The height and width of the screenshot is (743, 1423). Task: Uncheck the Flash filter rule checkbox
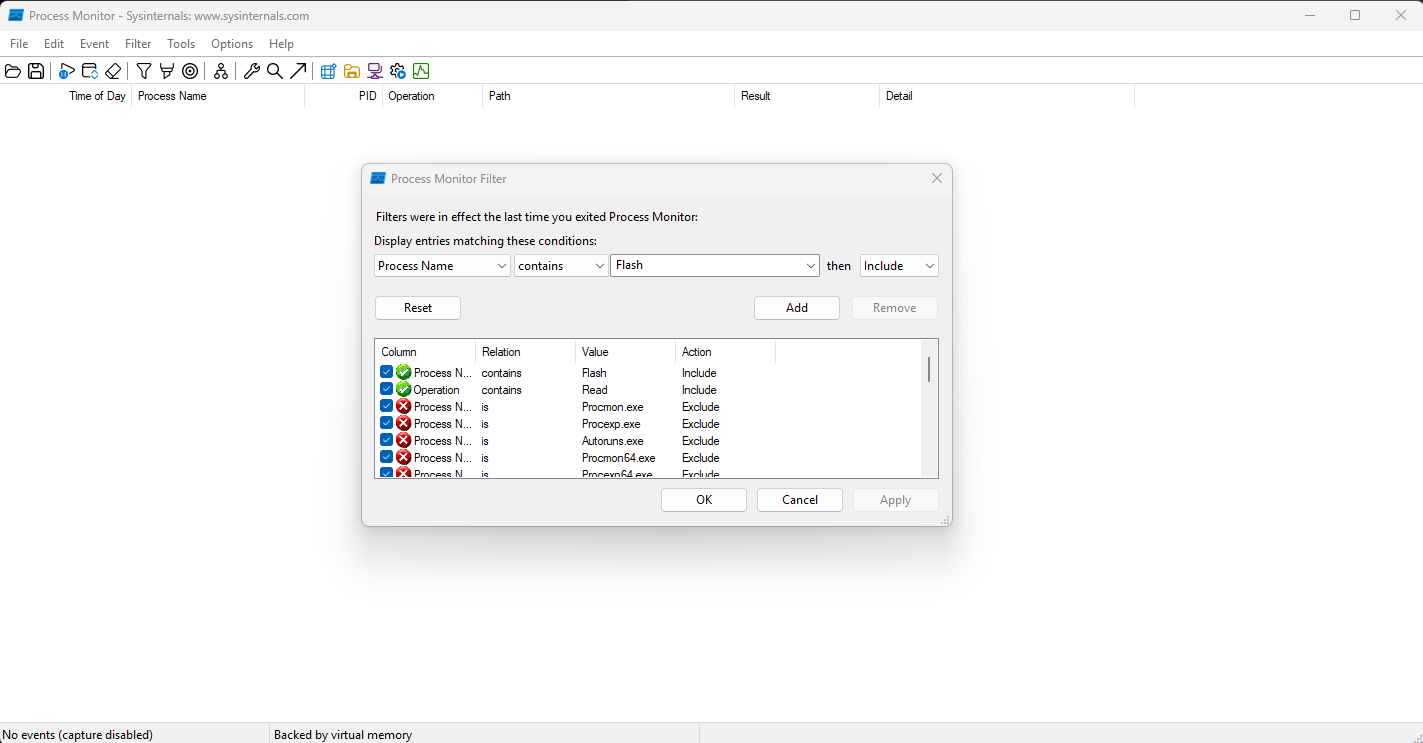pos(387,372)
